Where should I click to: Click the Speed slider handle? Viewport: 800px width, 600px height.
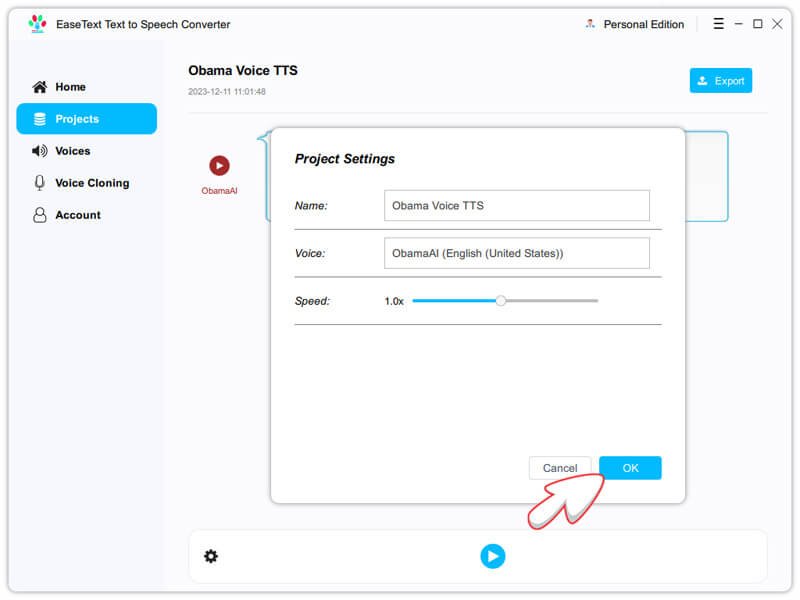pyautogui.click(x=501, y=301)
